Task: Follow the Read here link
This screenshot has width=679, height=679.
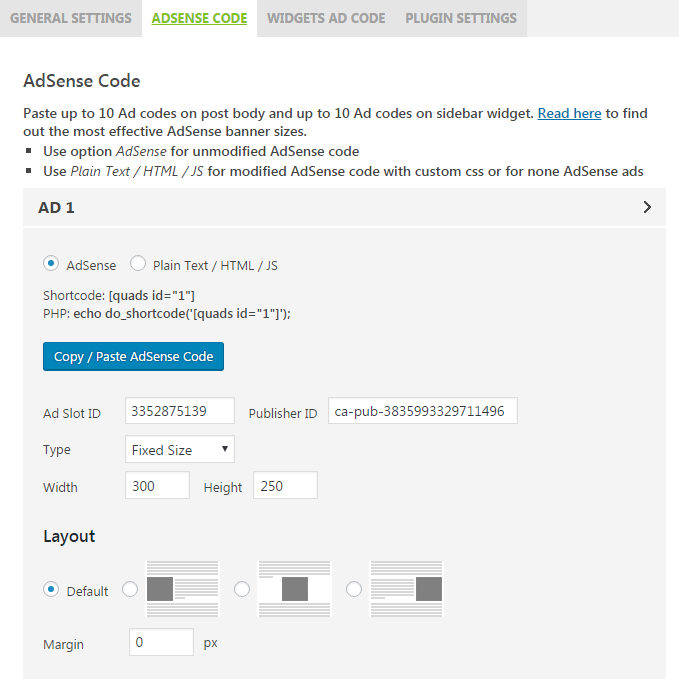Action: coord(569,113)
